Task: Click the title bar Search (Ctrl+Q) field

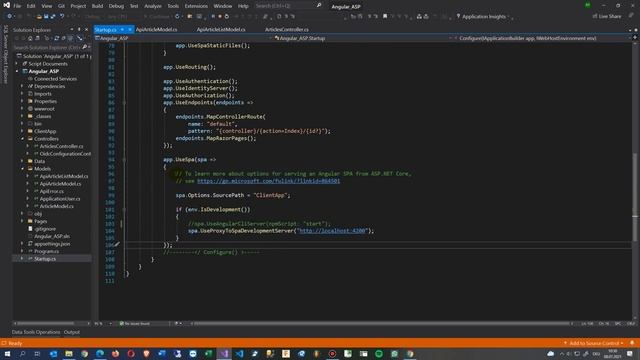Action: pyautogui.click(x=288, y=6)
